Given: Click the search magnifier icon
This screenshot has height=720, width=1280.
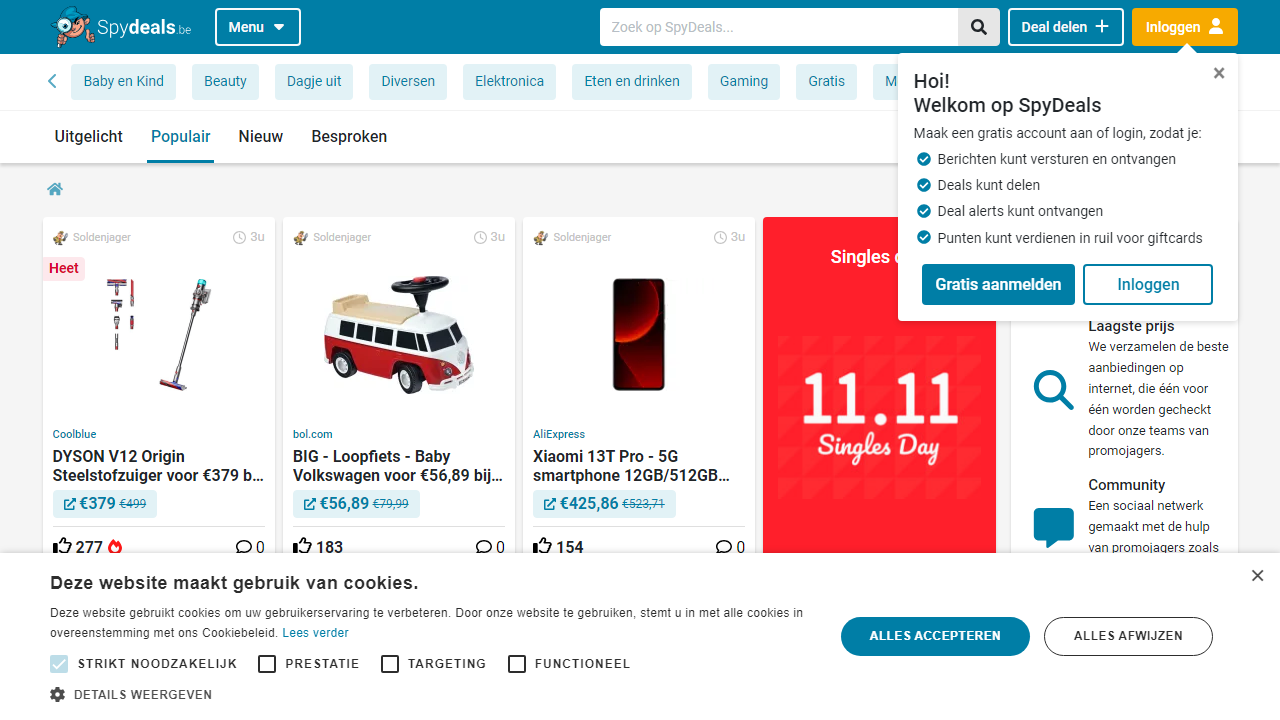Looking at the screenshot, I should click(x=978, y=27).
